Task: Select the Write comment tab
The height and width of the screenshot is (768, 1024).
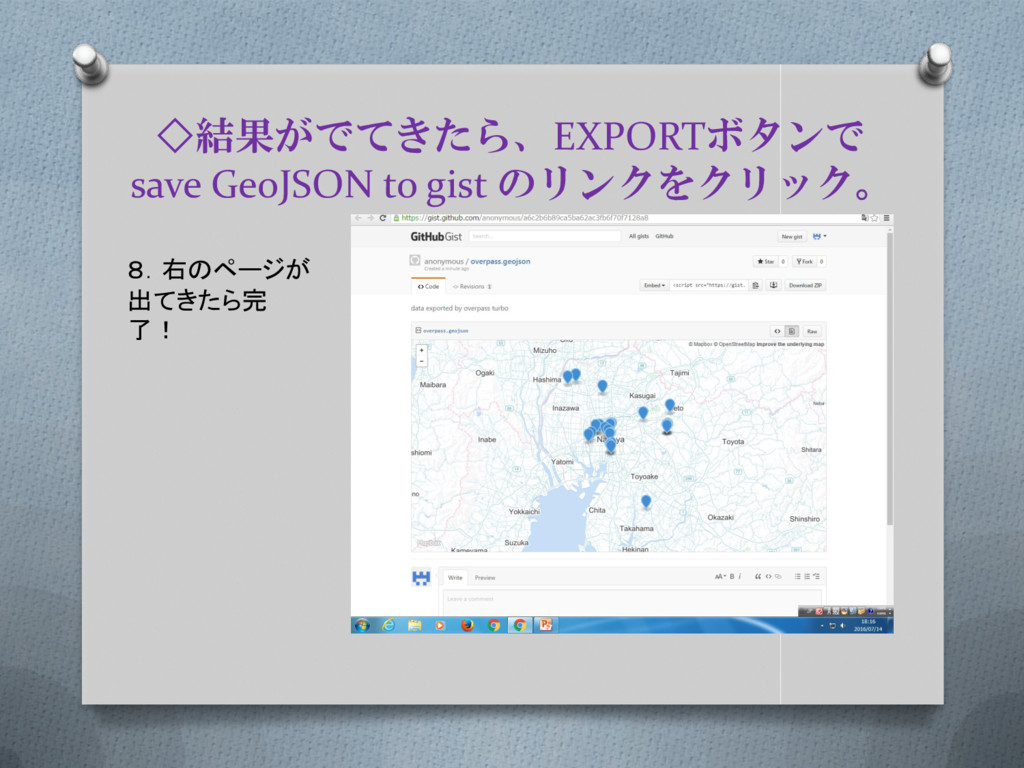Action: pos(455,577)
